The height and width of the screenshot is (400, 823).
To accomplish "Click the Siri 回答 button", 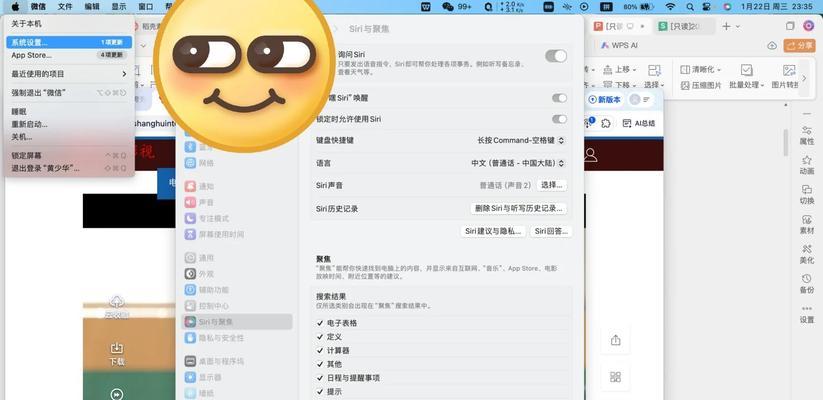I will tap(551, 231).
